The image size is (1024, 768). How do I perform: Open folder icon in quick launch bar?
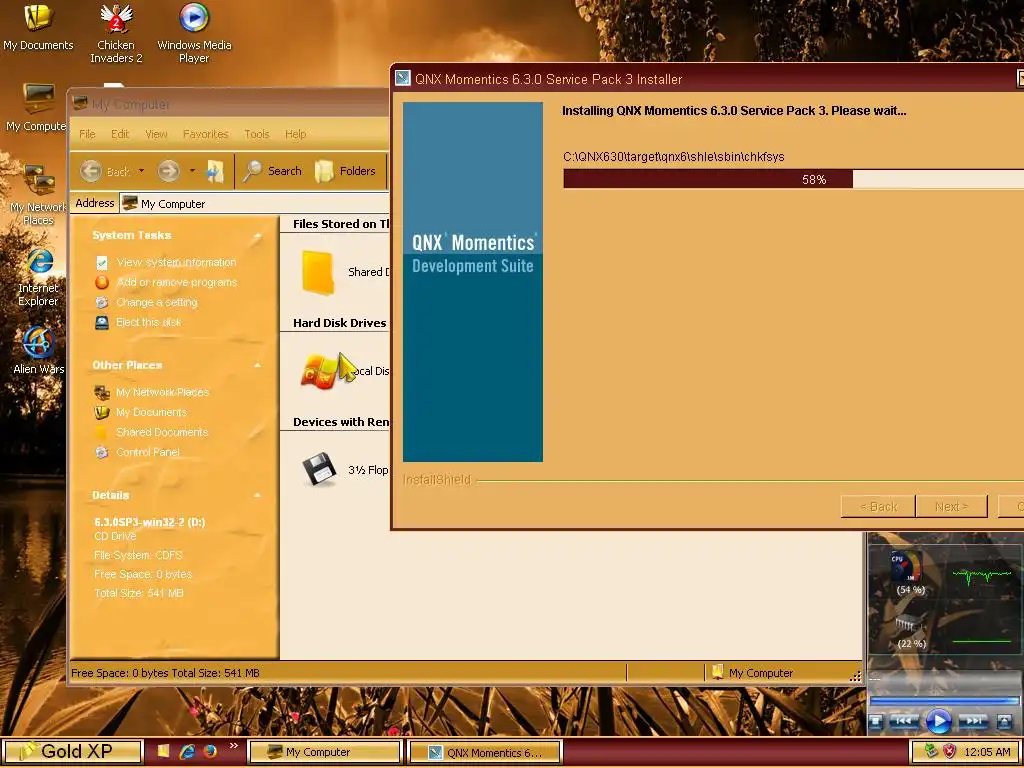[163, 752]
